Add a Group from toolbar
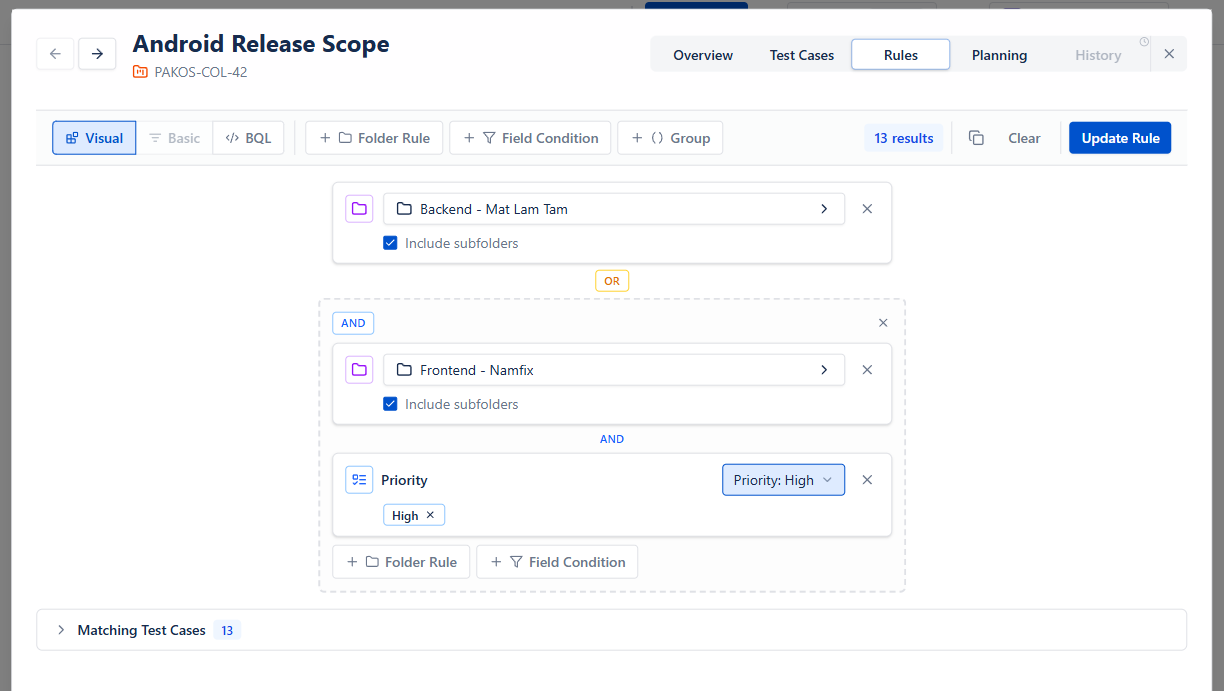The image size is (1224, 691). pos(670,138)
